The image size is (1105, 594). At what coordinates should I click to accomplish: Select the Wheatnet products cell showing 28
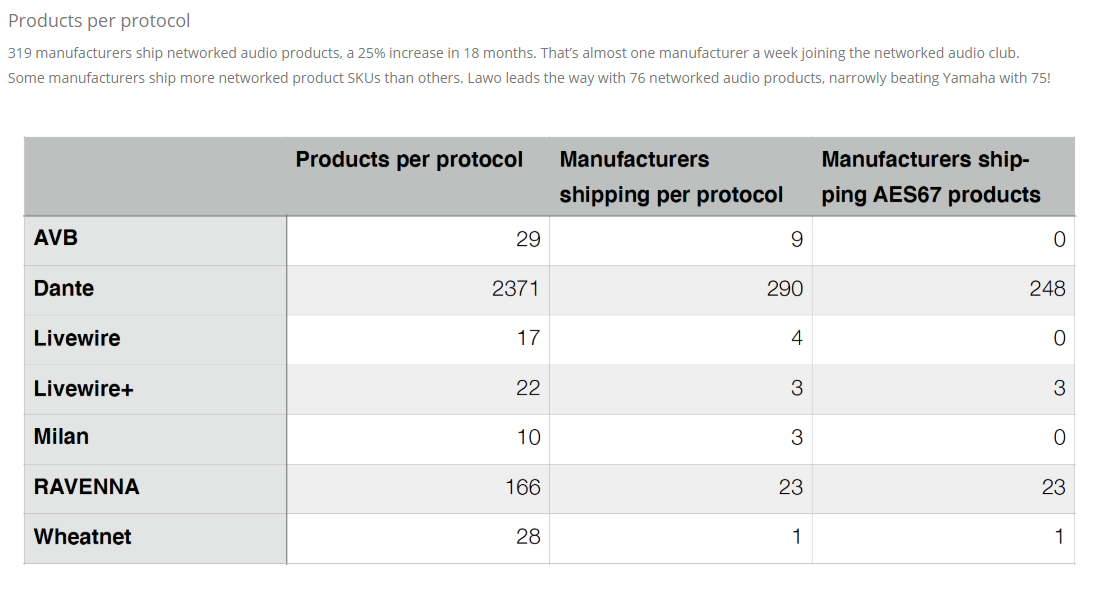pyautogui.click(x=418, y=538)
